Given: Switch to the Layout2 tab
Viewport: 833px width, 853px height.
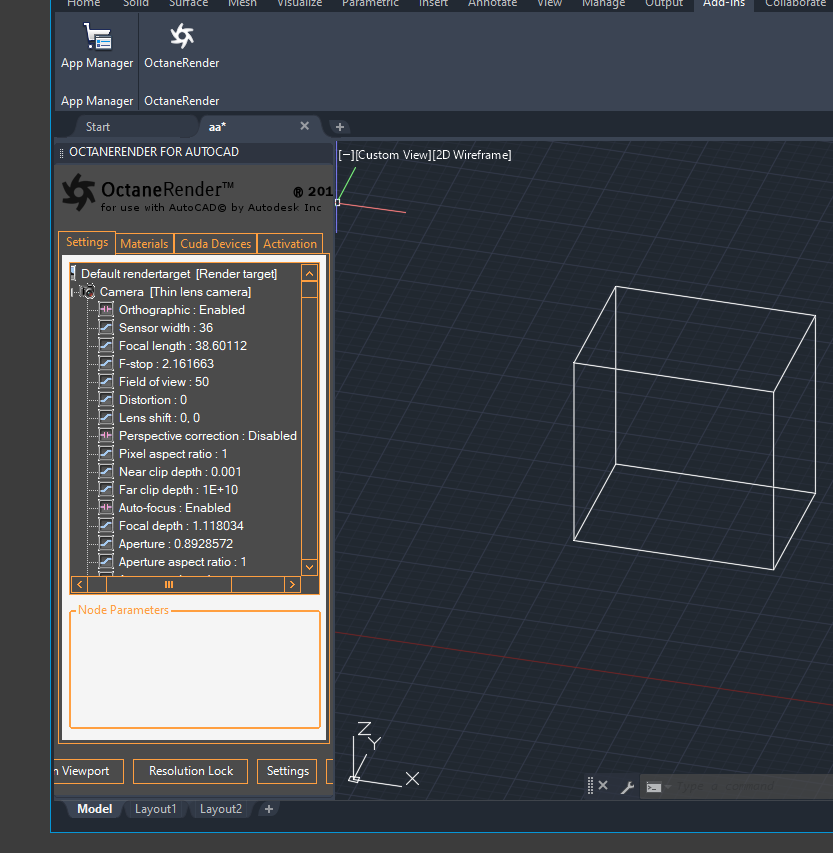Looking at the screenshot, I should 221,809.
